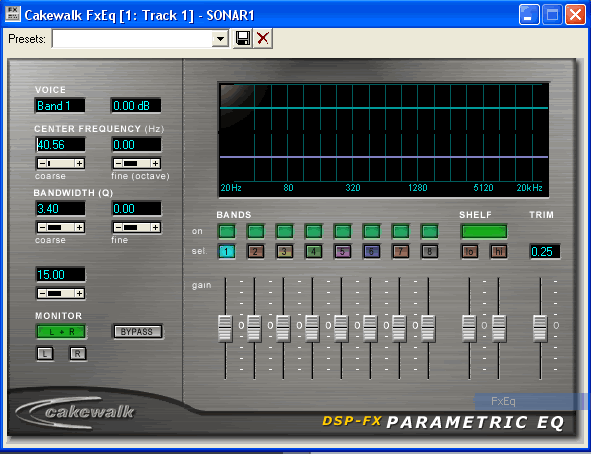This screenshot has height=454, width=591.
Task: Monitor right channel only with R
Action: [x=78, y=353]
